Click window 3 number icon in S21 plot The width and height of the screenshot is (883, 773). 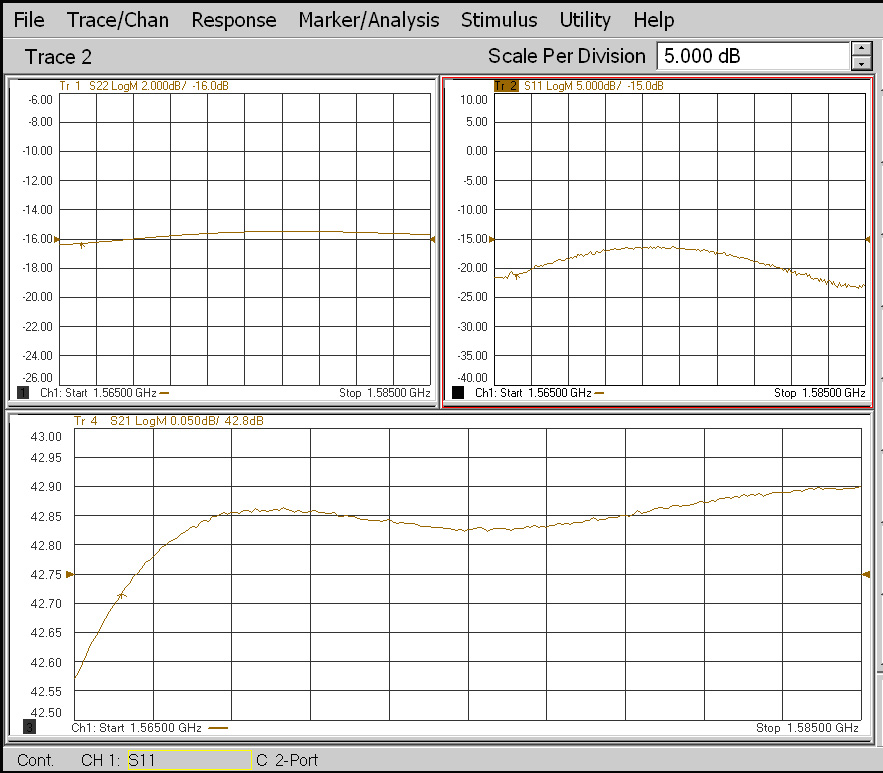(29, 726)
